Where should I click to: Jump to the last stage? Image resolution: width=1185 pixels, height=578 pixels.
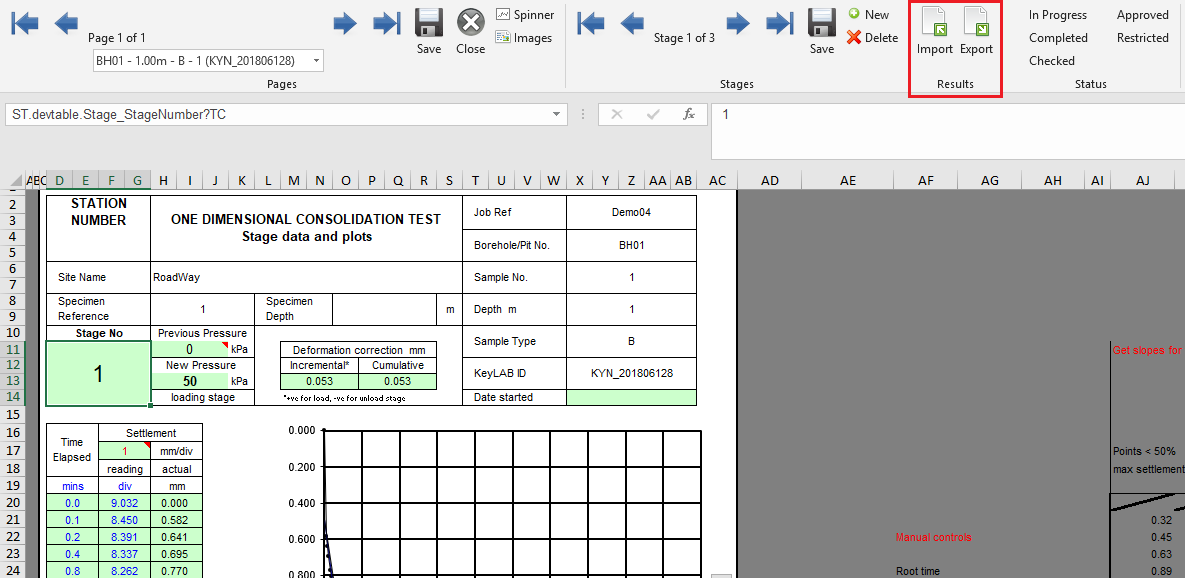pyautogui.click(x=779, y=22)
